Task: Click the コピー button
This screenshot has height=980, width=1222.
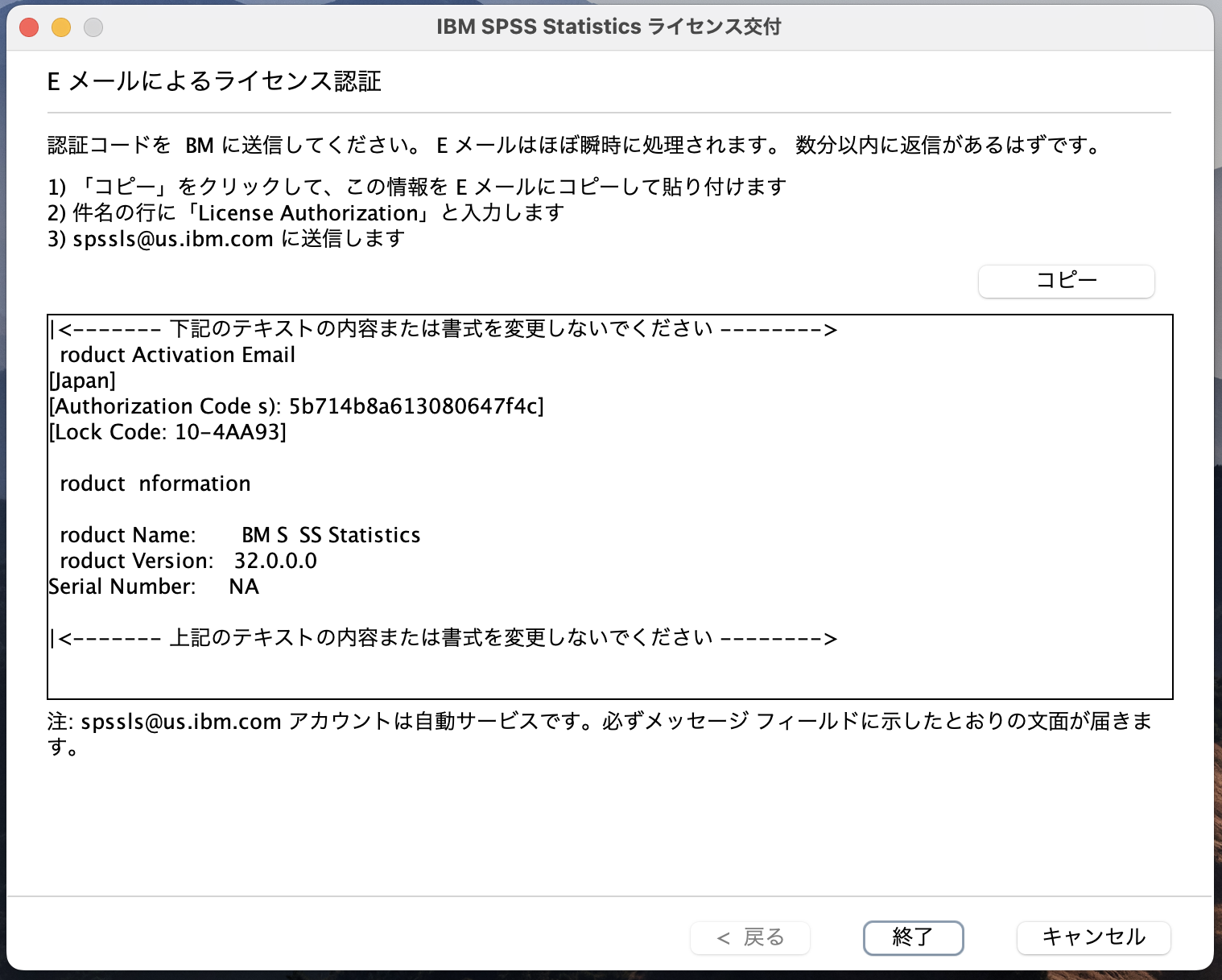Action: pyautogui.click(x=1066, y=281)
